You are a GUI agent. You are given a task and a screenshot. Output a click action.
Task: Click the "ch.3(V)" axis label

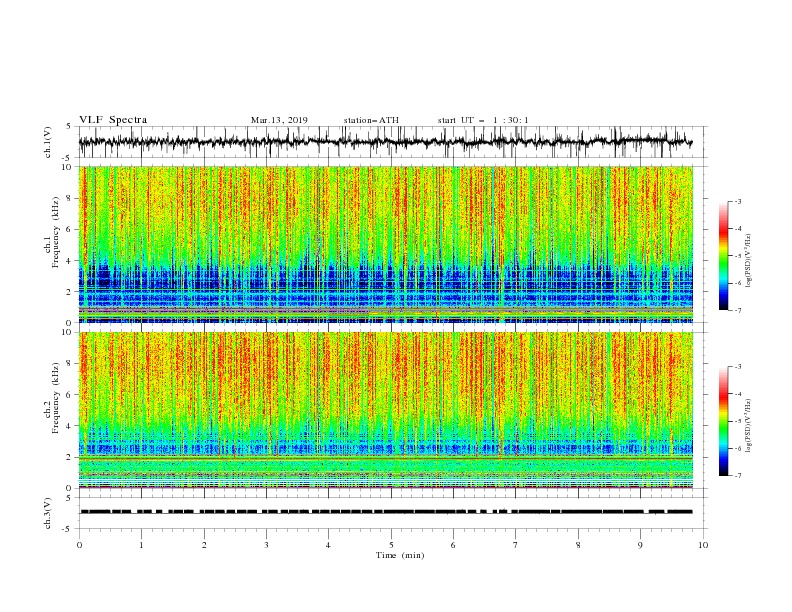click(x=48, y=513)
